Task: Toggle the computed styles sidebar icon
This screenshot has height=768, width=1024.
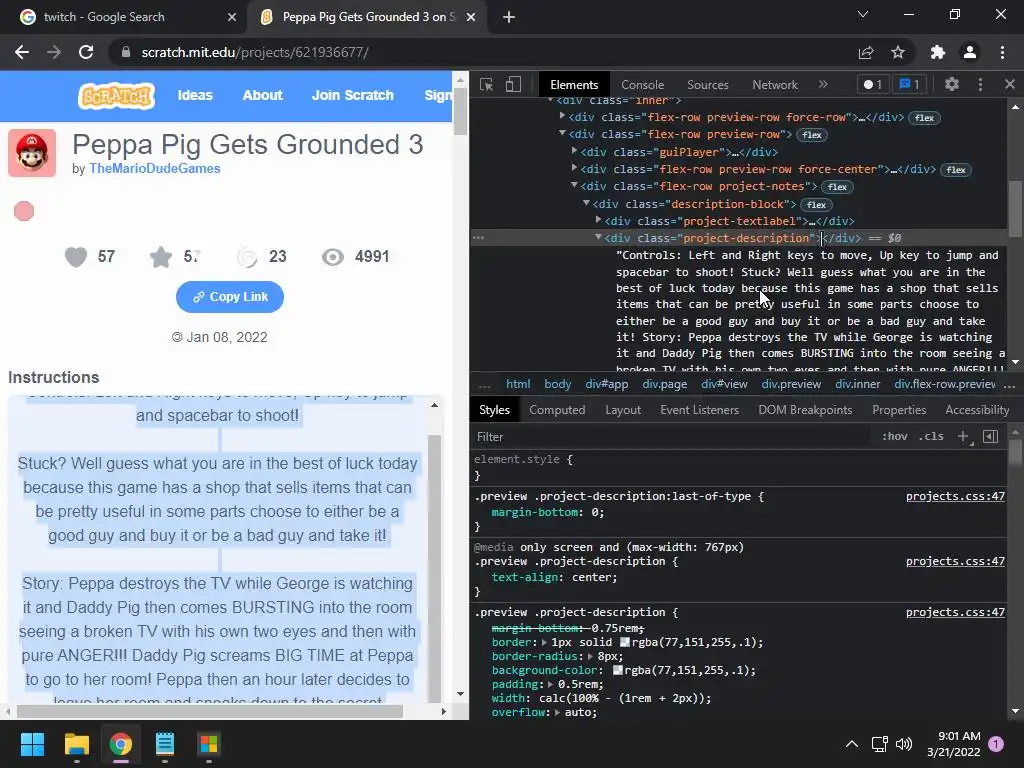Action: pyautogui.click(x=991, y=436)
